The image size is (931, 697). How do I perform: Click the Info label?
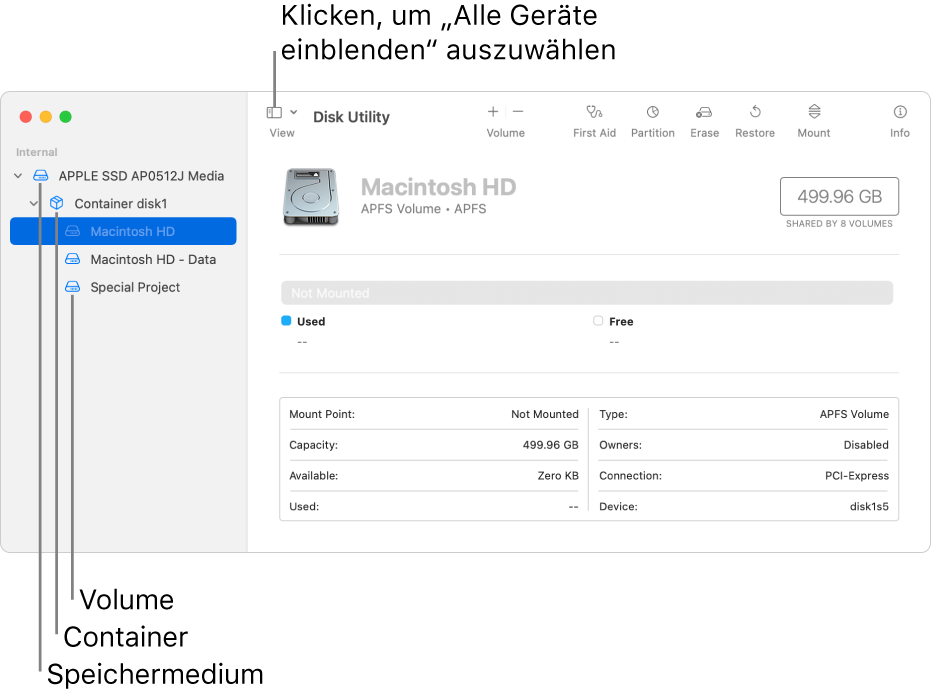pos(900,133)
